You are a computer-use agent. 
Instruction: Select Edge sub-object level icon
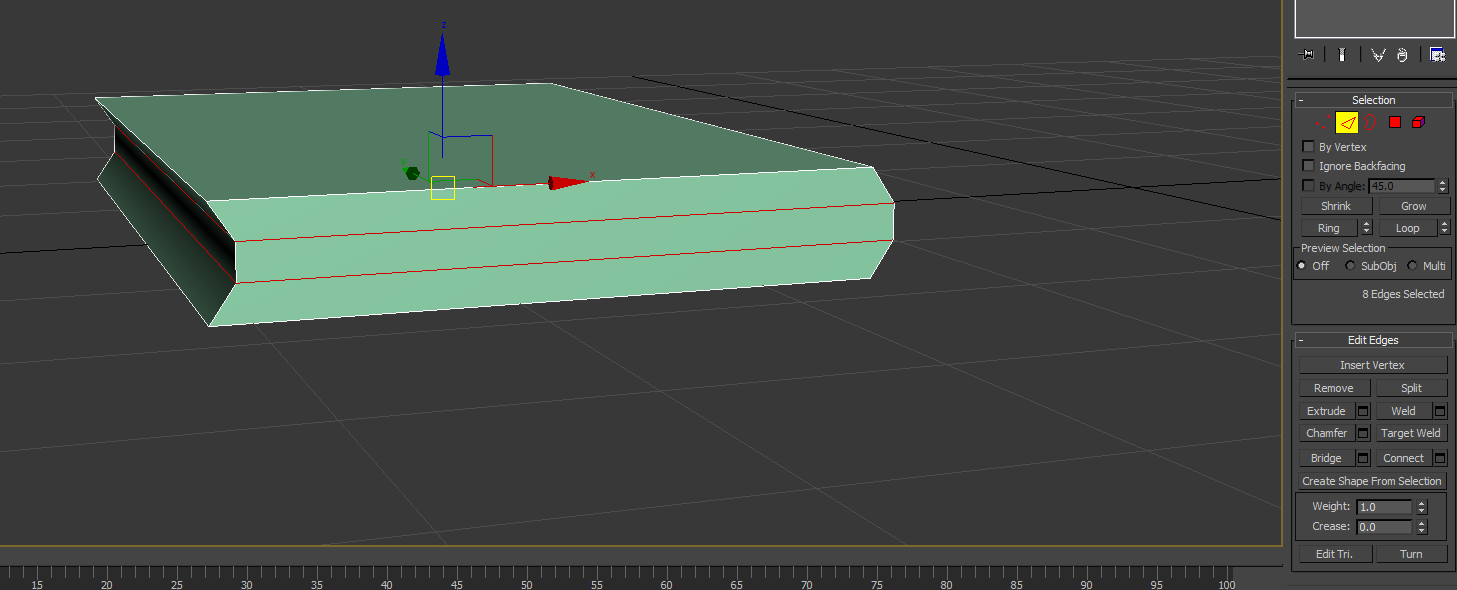(1347, 122)
